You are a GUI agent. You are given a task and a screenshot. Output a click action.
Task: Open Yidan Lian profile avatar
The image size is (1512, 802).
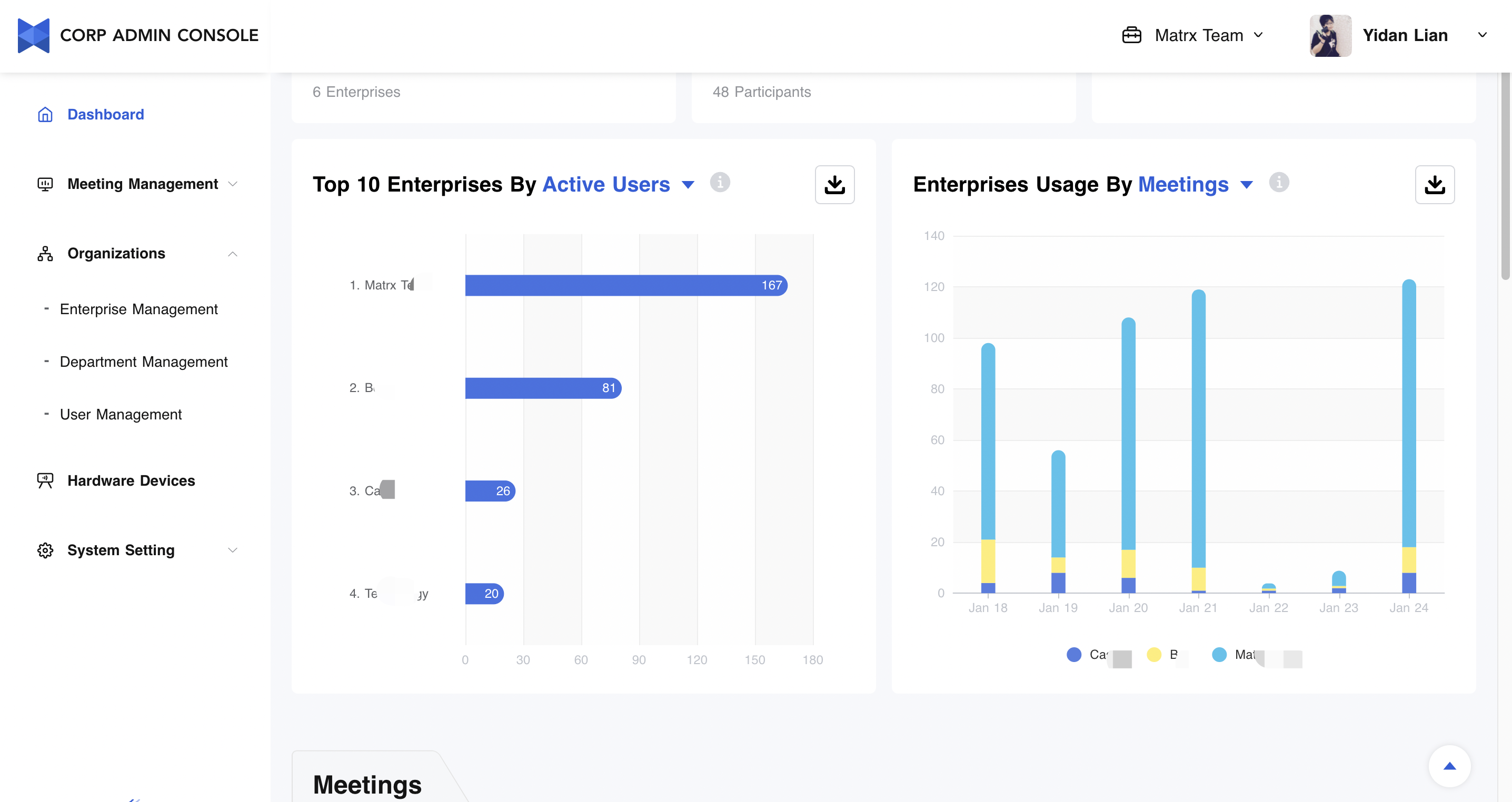[1330, 35]
